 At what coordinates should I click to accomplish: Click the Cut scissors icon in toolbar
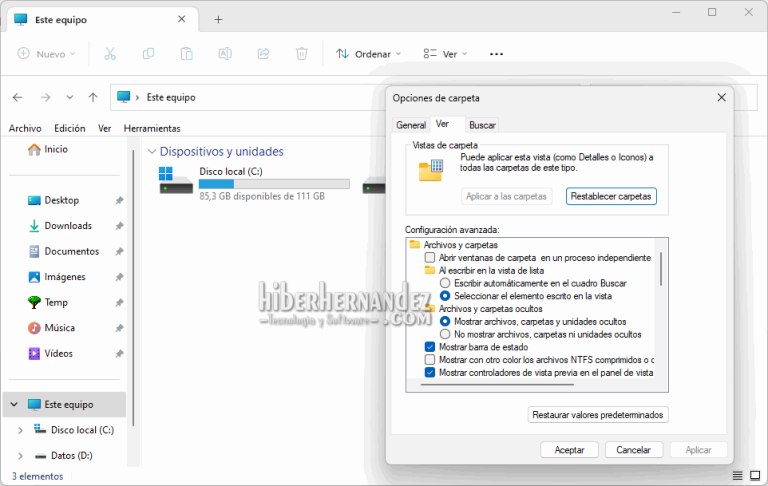coord(110,54)
